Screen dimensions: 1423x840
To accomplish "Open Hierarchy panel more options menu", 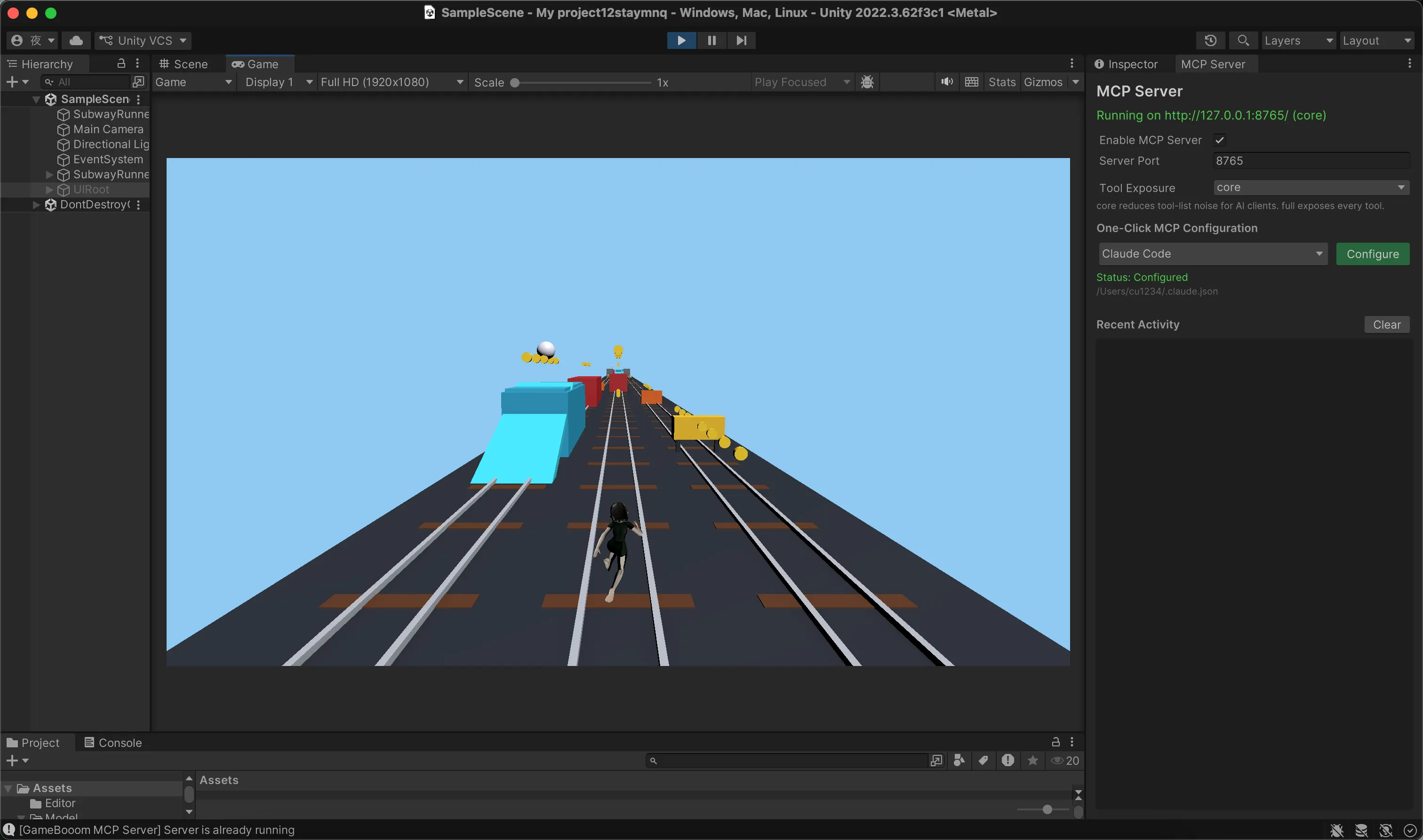I will pyautogui.click(x=137, y=63).
